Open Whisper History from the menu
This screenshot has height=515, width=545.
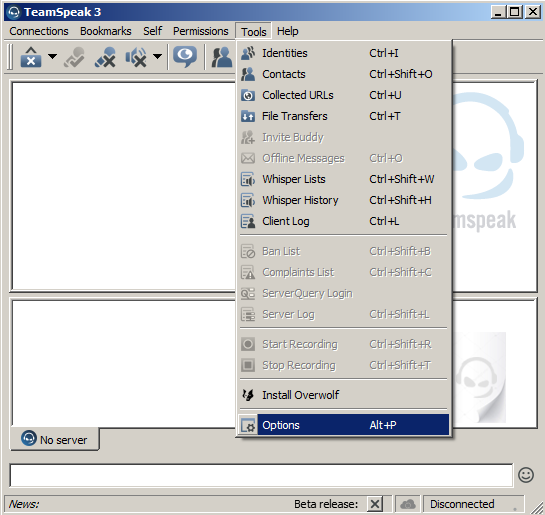pos(344,200)
